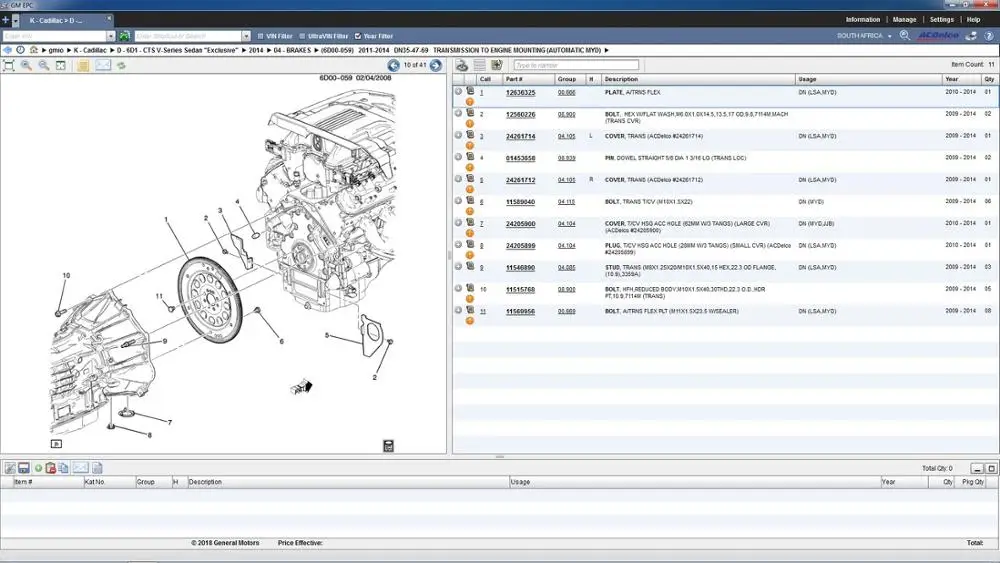
Task: Click the ACDelco logo icon
Action: tap(938, 36)
